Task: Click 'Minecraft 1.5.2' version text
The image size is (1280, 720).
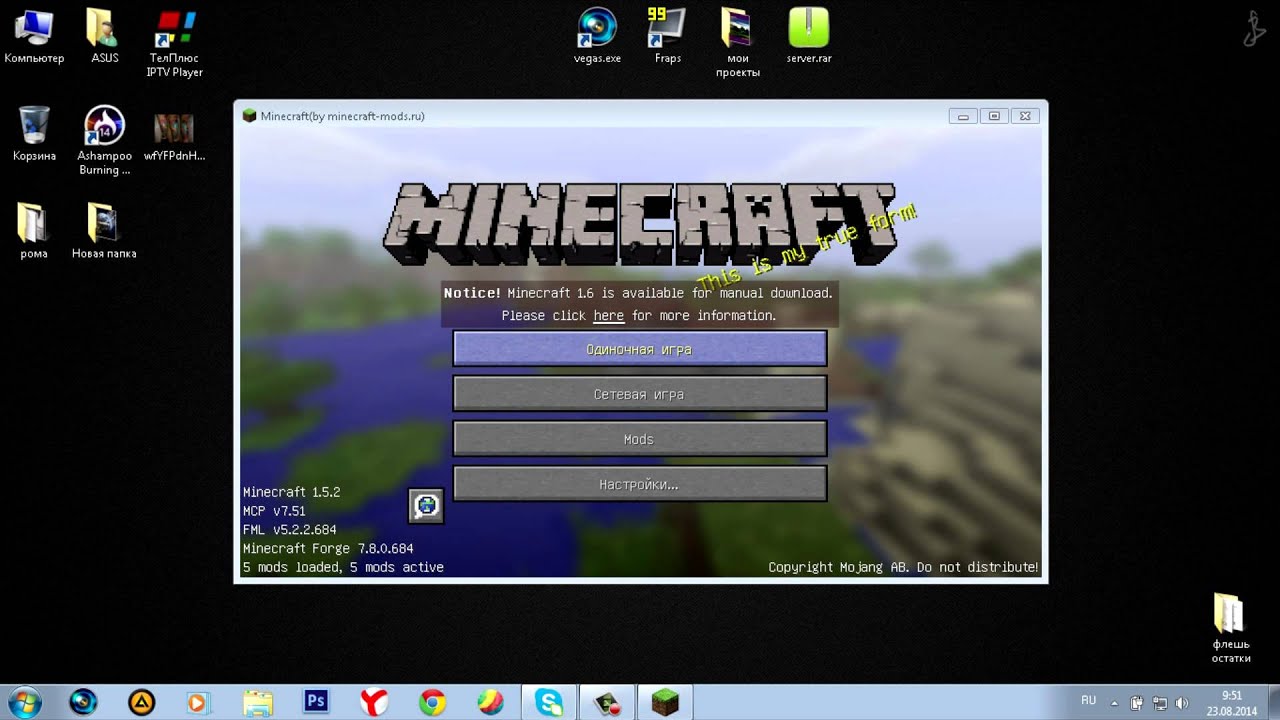Action: [x=291, y=492]
